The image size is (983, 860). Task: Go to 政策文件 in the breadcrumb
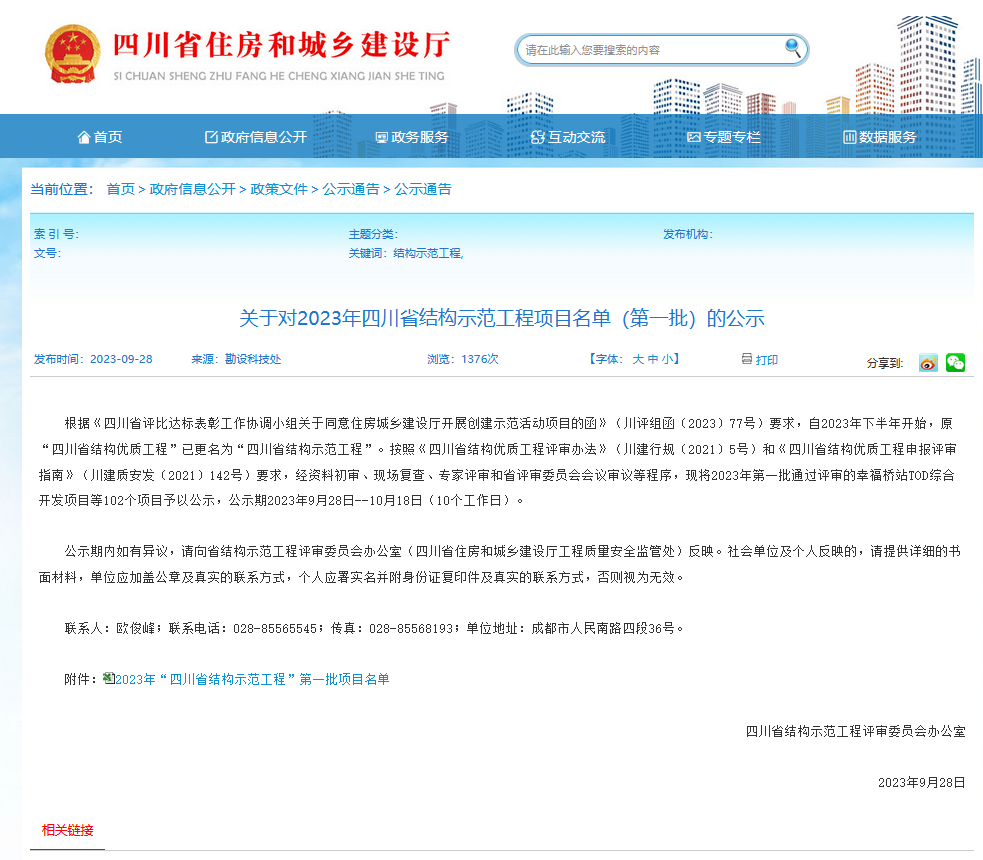tap(279, 189)
